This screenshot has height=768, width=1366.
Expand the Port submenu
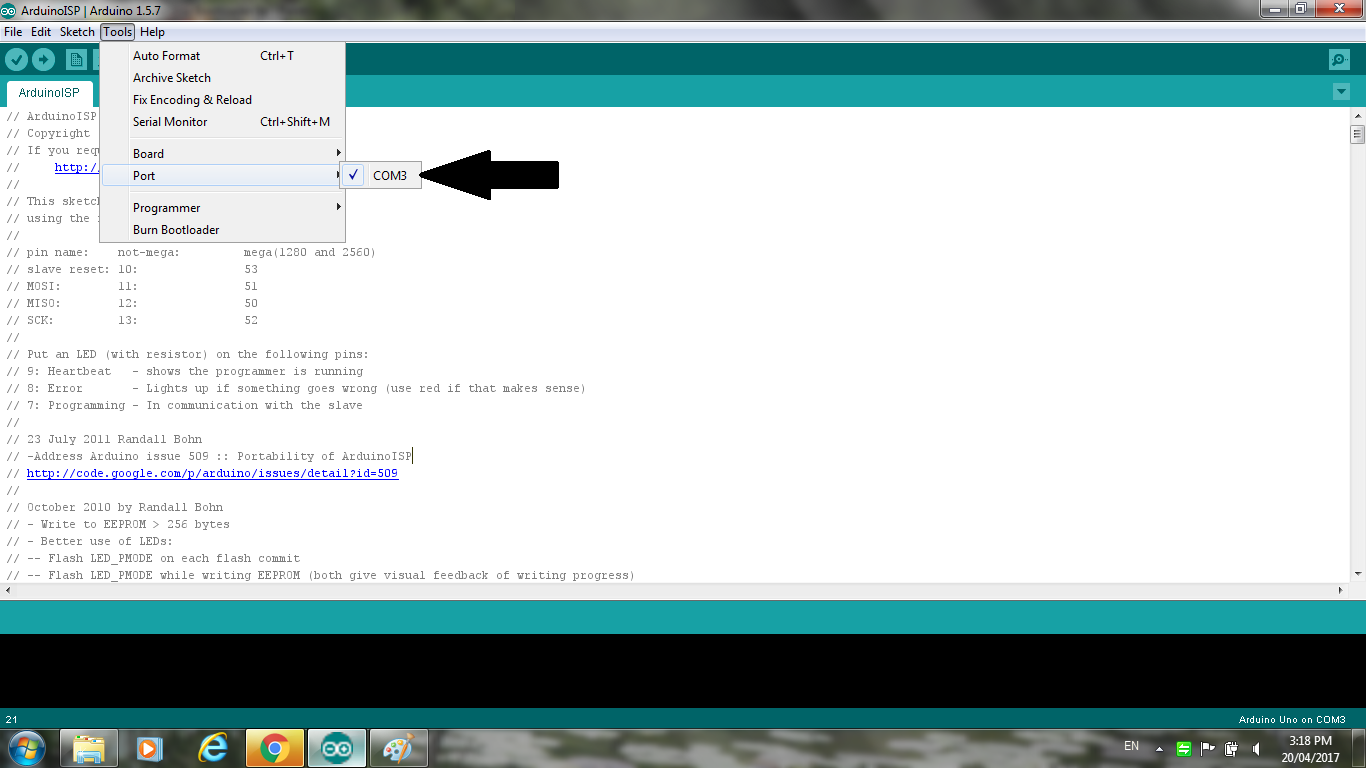[223, 175]
